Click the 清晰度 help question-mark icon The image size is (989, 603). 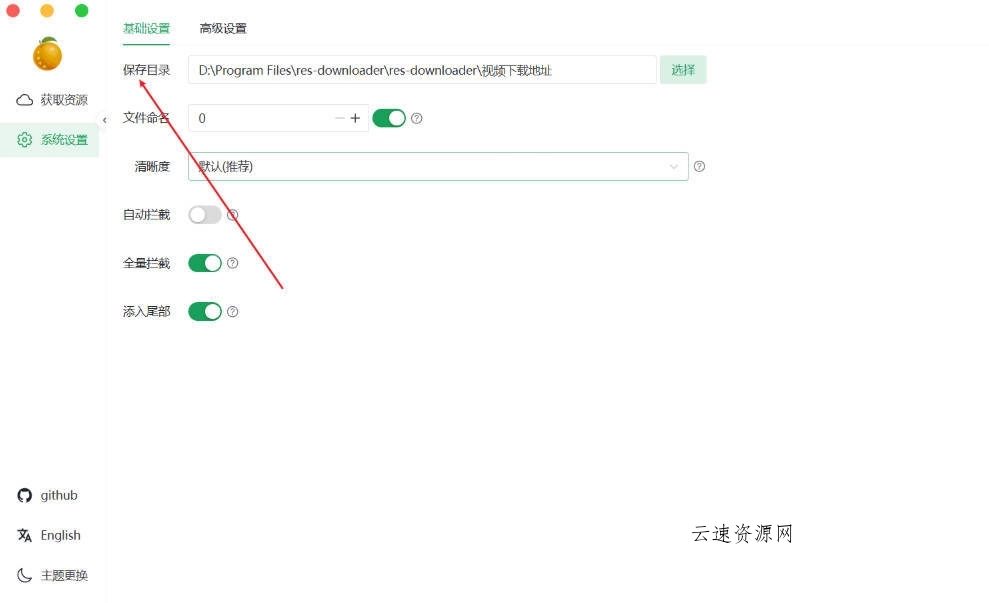pos(699,166)
